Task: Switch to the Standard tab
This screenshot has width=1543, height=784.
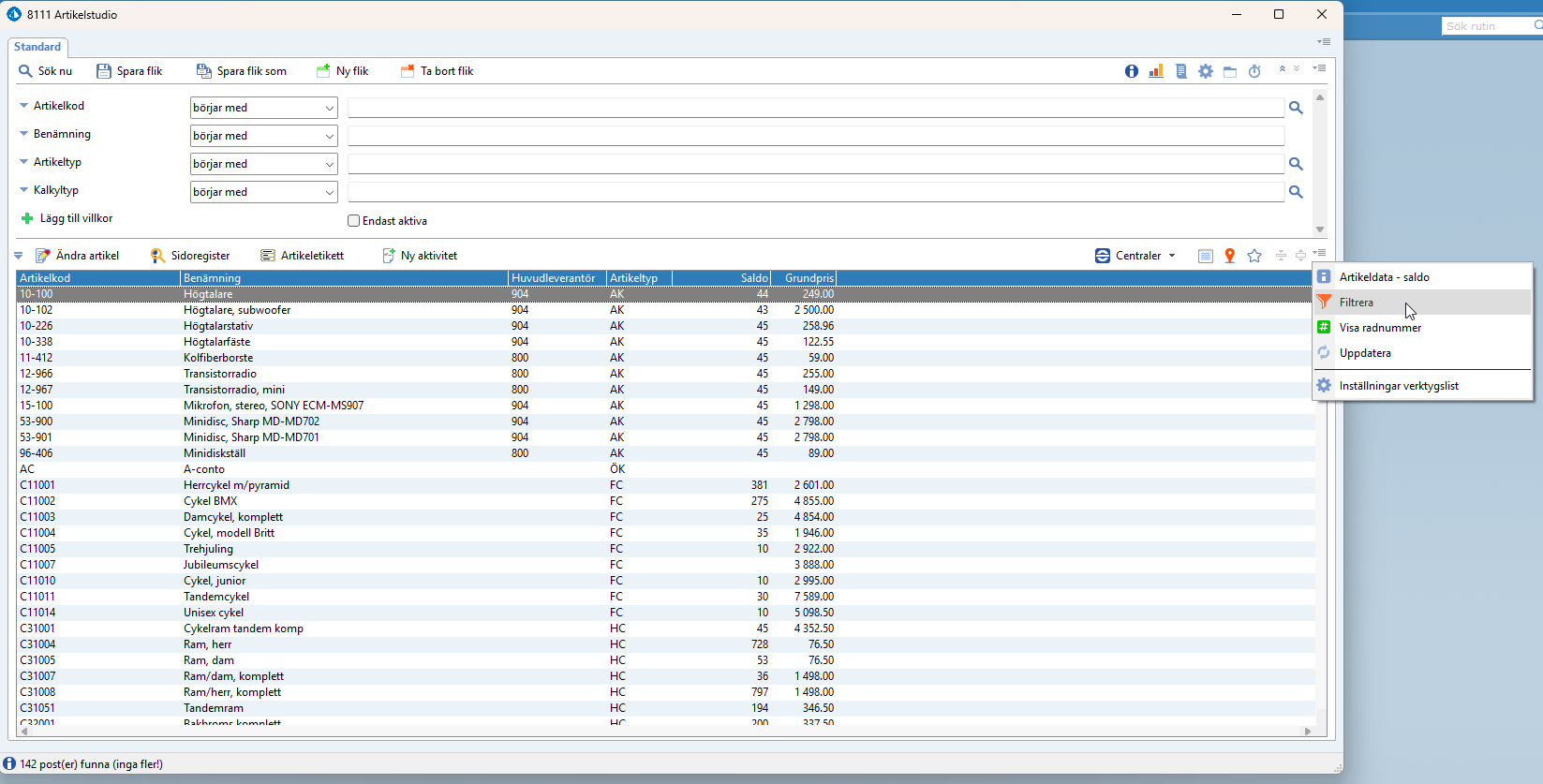Action: (x=37, y=47)
